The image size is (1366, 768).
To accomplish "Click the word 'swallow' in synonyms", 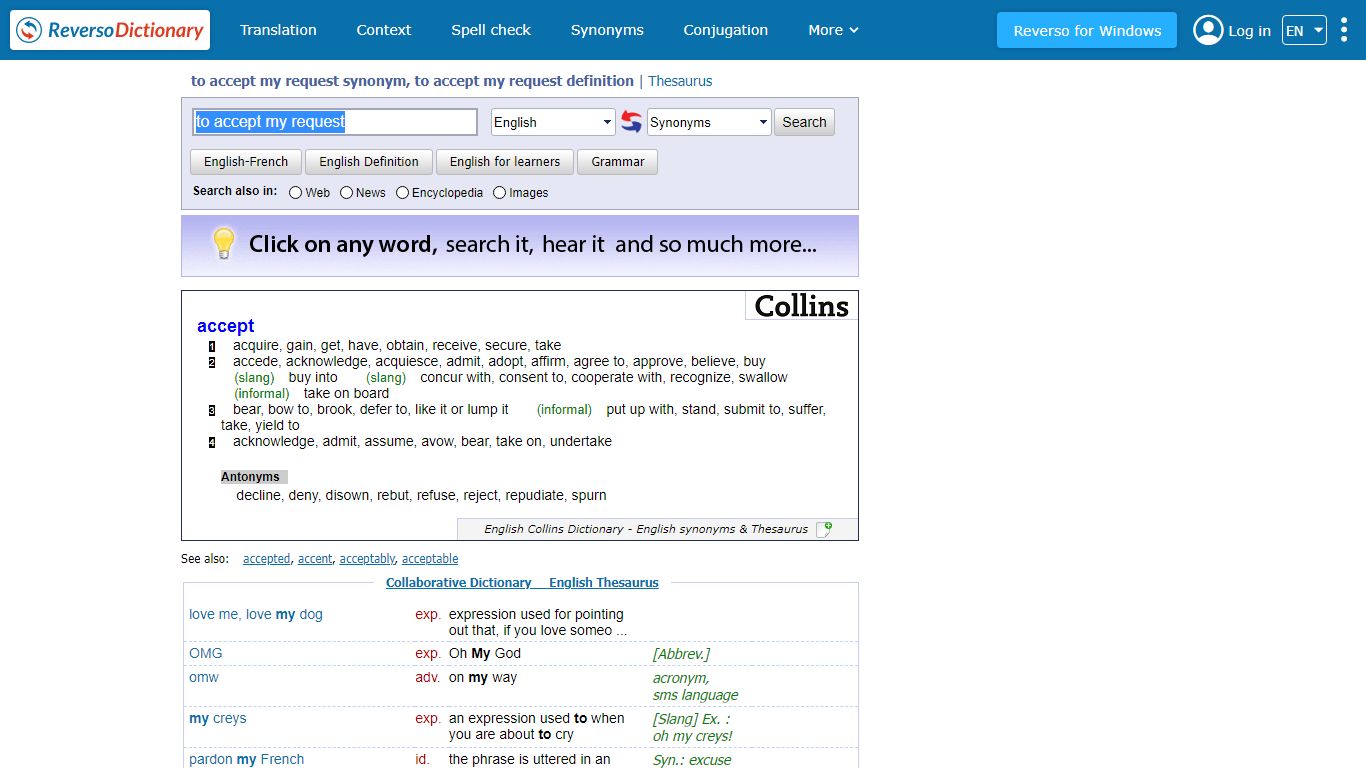I will 763,377.
